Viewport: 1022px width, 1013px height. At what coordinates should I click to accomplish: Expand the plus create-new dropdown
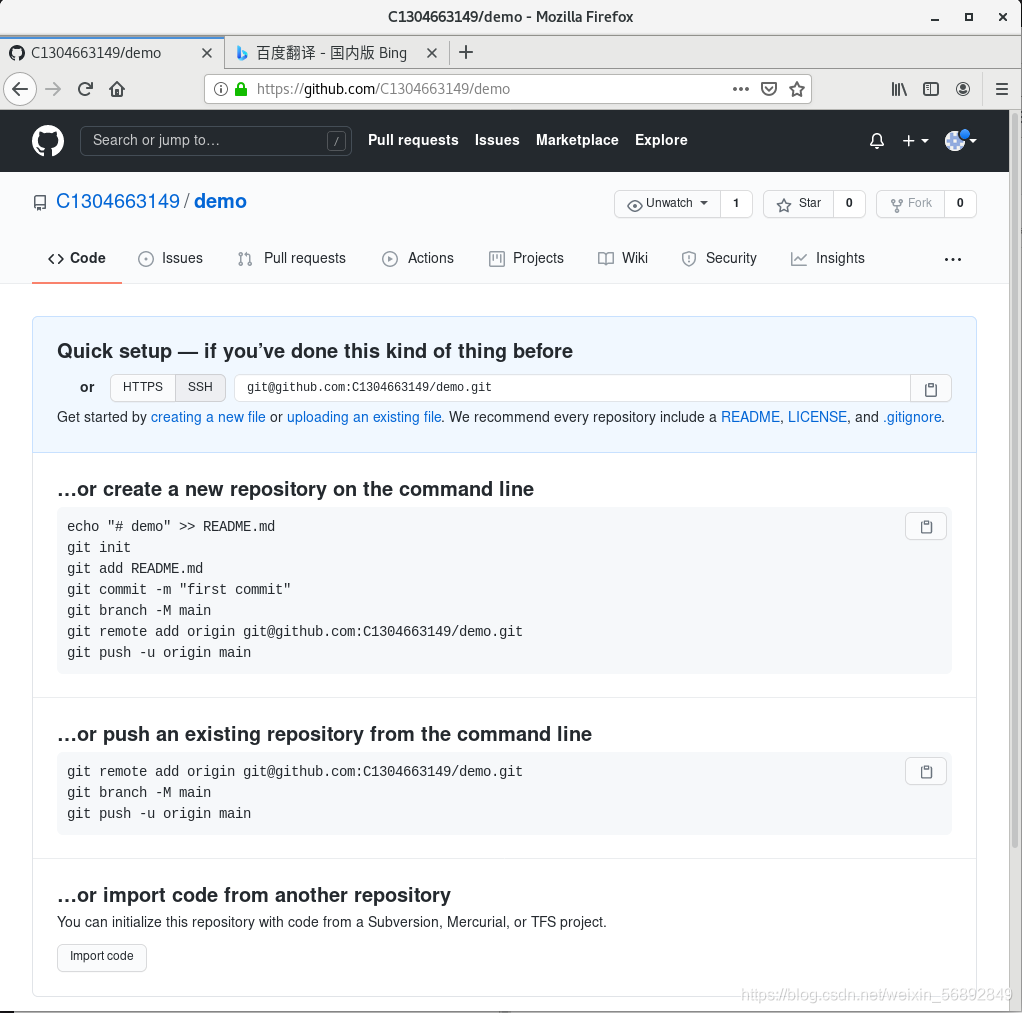coord(915,141)
